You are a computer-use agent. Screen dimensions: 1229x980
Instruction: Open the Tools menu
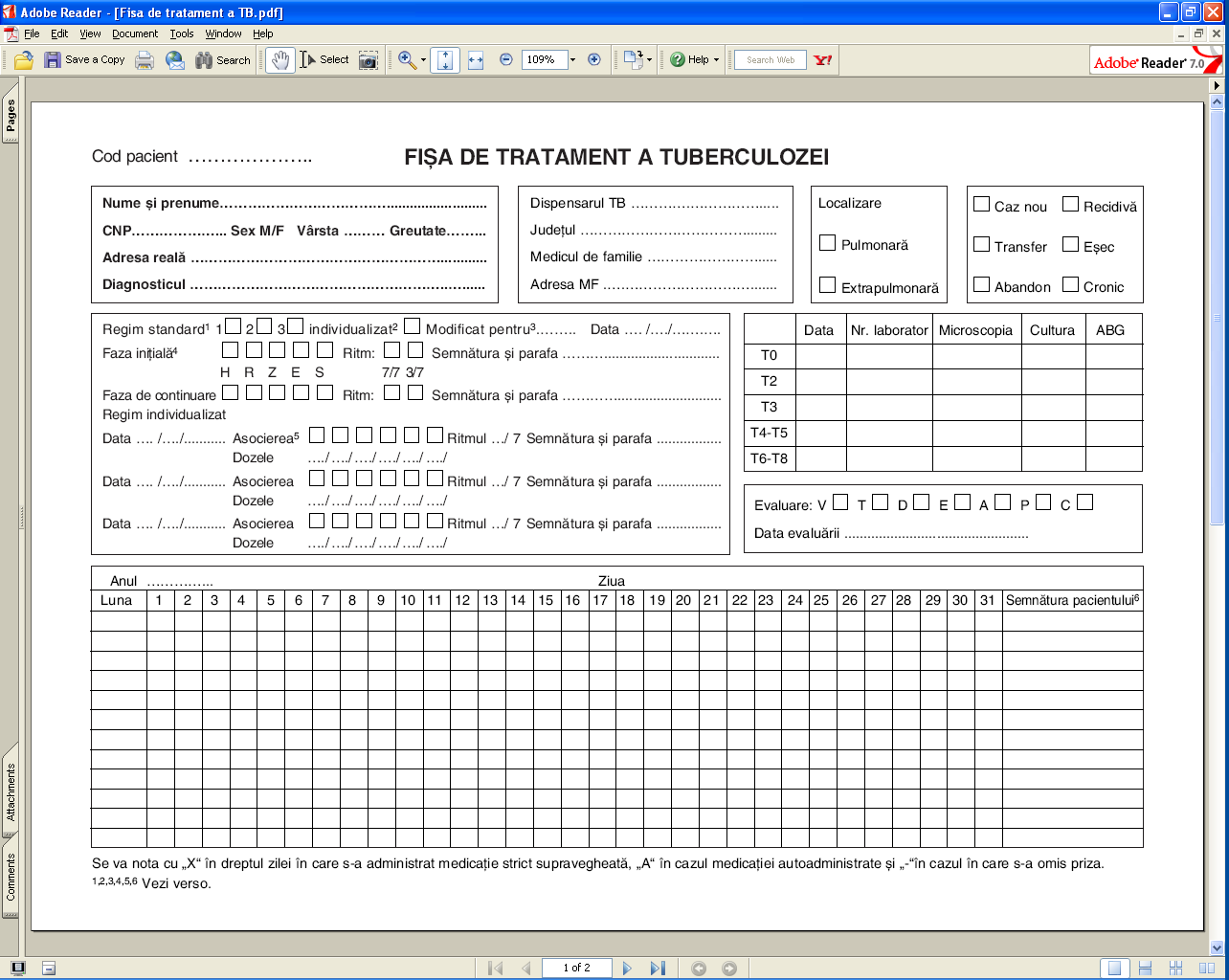pos(182,33)
